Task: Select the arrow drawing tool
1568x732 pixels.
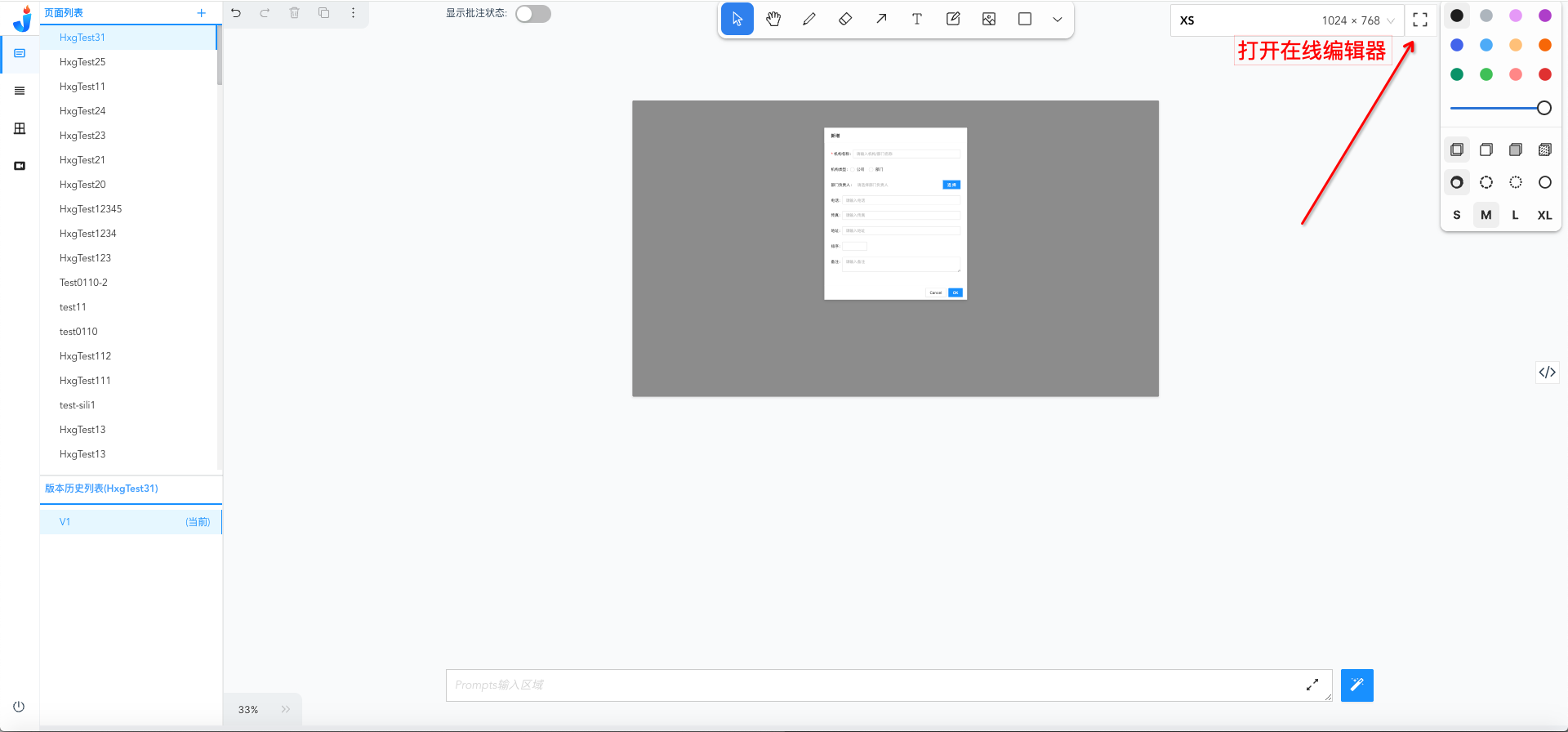Action: pyautogui.click(x=881, y=20)
